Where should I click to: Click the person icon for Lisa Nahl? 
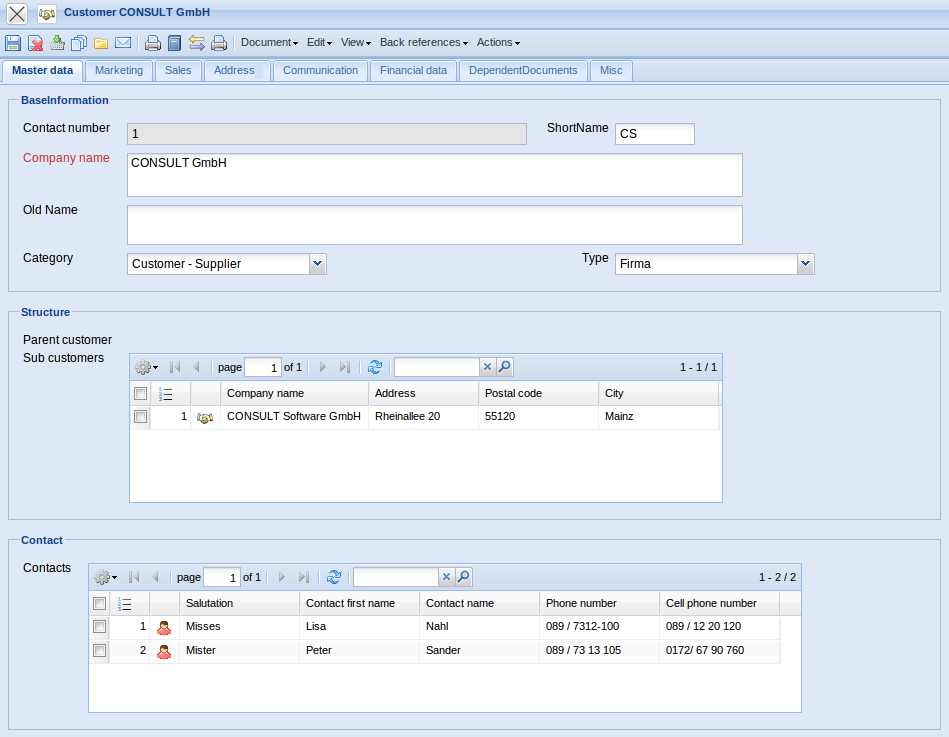point(164,627)
